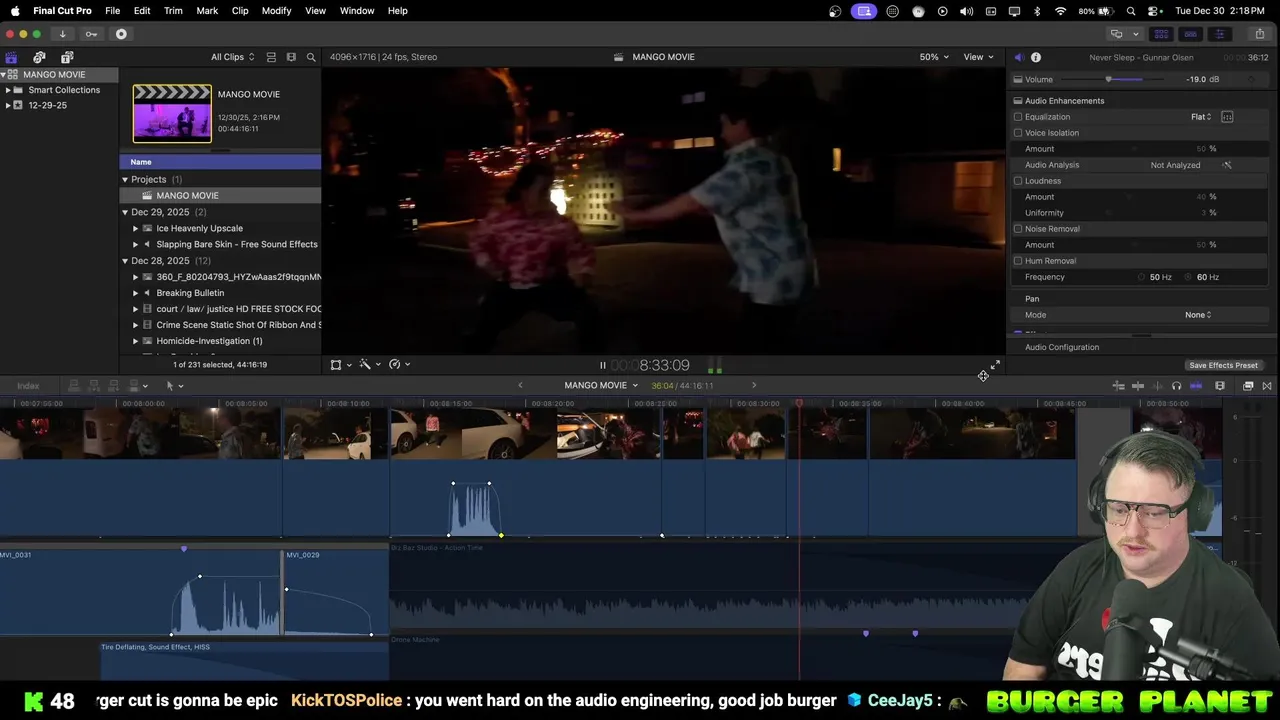Open the timeline tool selector dropdown
The width and height of the screenshot is (1280, 720).
pos(174,386)
